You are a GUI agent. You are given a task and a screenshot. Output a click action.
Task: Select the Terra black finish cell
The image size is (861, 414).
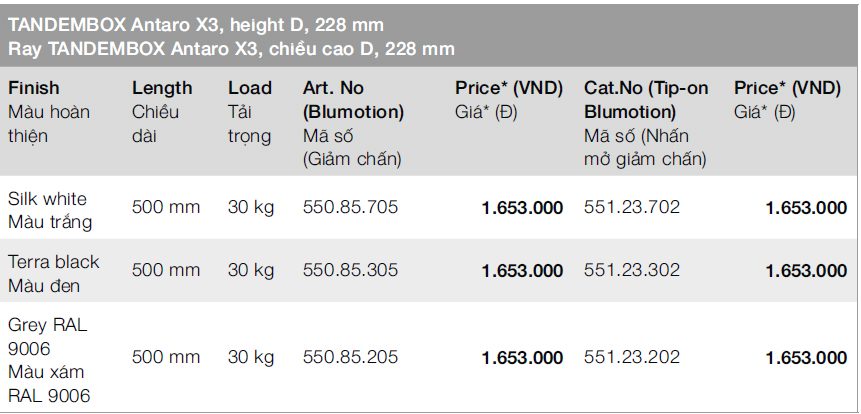pos(54,273)
